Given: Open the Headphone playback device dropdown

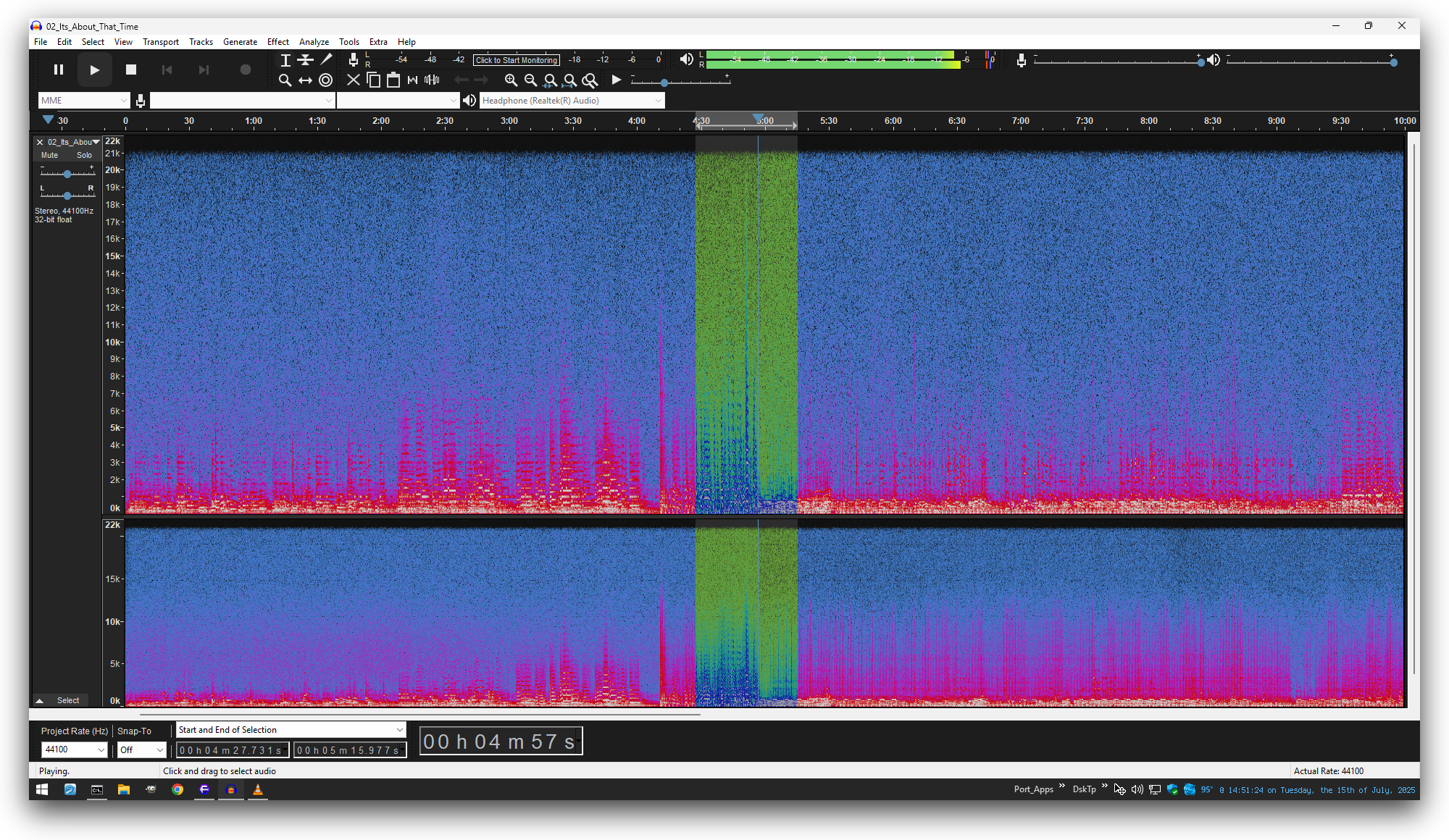Looking at the screenshot, I should (x=572, y=101).
